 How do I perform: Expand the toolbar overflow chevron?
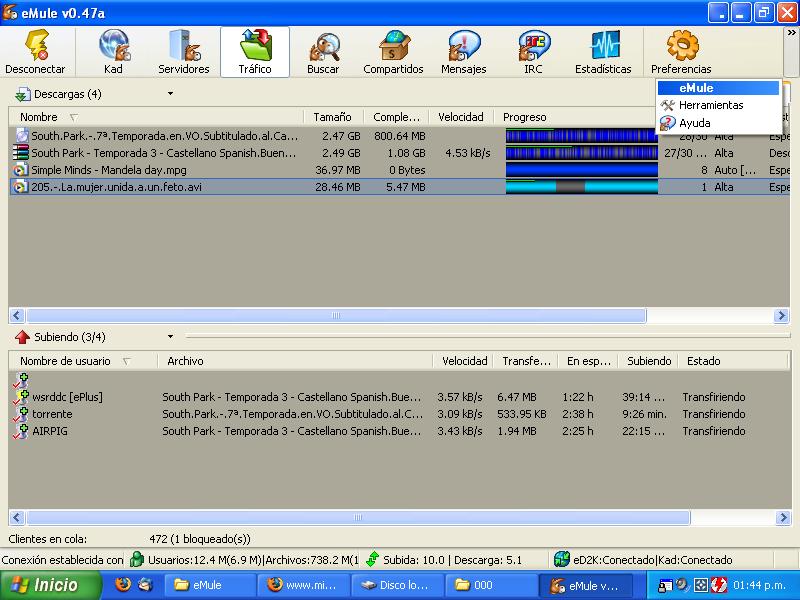coord(791,33)
